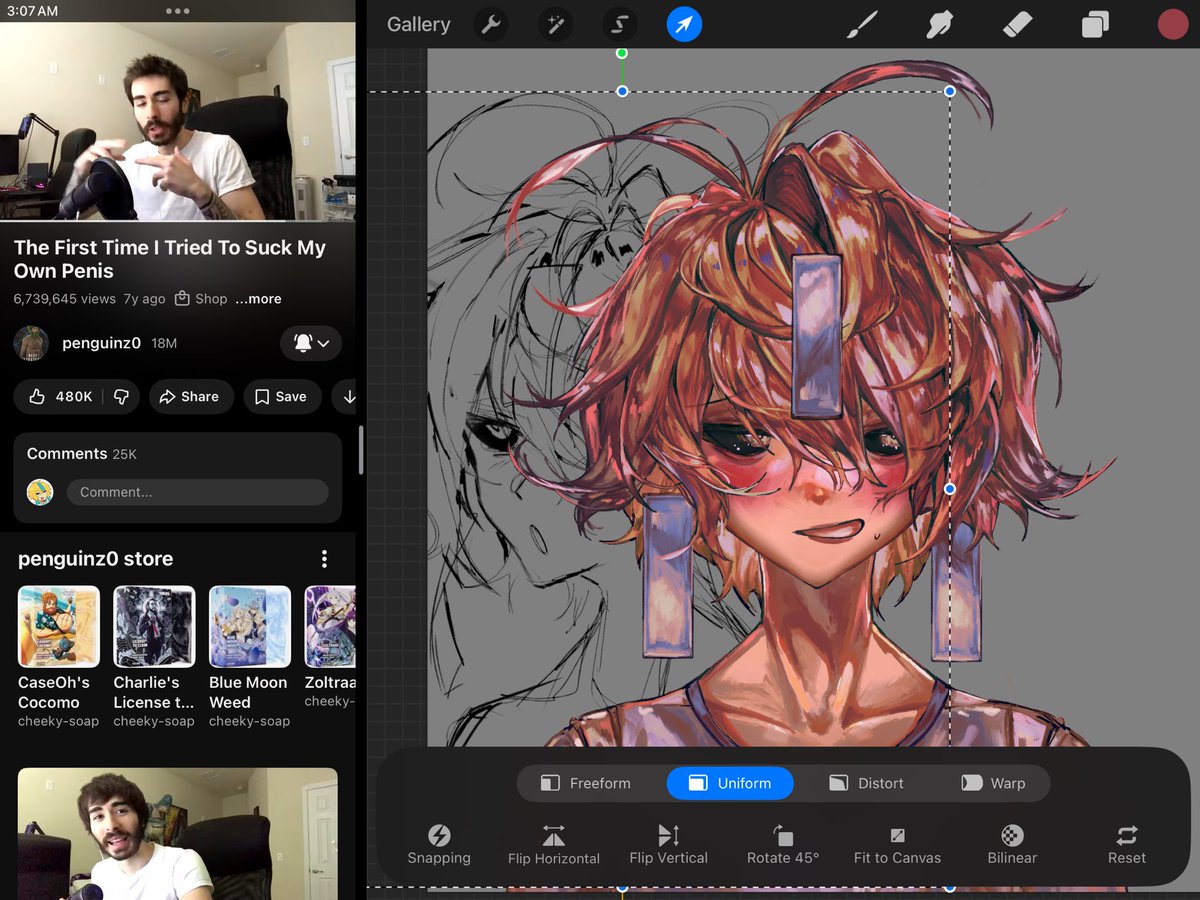Click the YouTube panel scrollbar
The width and height of the screenshot is (1200, 900).
pyautogui.click(x=361, y=450)
